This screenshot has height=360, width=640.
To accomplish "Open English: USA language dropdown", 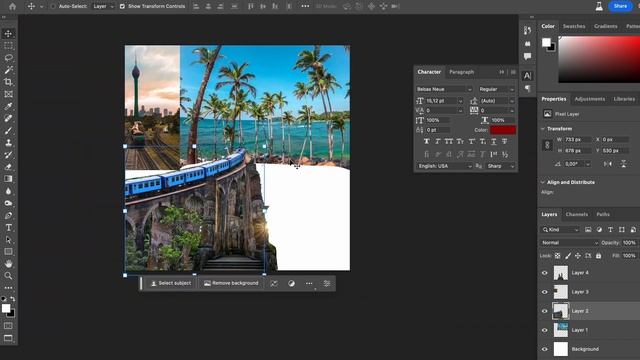I will pyautogui.click(x=444, y=166).
